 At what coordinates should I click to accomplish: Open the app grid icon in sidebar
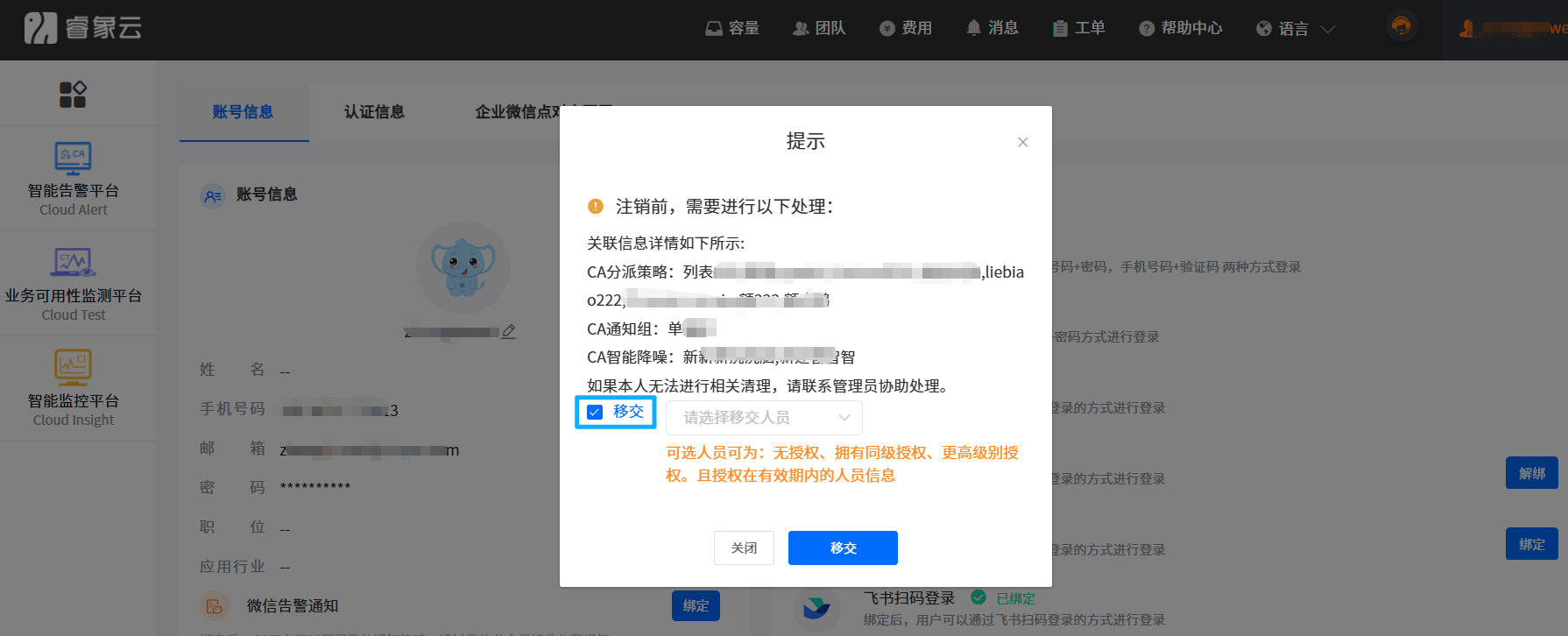click(x=73, y=95)
